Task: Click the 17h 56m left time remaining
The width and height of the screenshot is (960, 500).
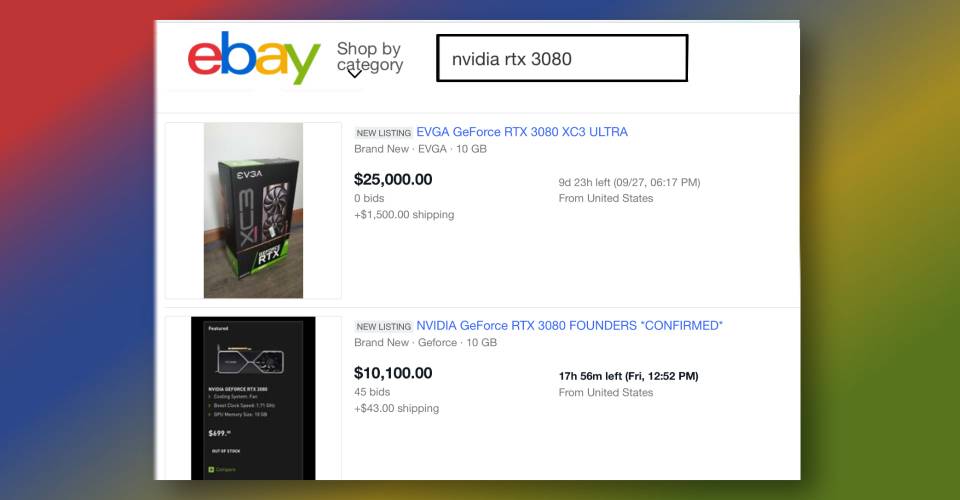Action: (628, 376)
